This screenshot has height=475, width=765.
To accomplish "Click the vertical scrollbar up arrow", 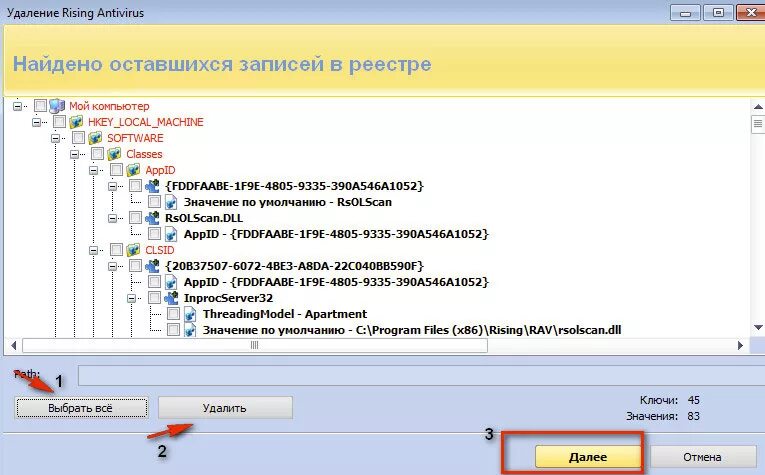I will [x=758, y=106].
